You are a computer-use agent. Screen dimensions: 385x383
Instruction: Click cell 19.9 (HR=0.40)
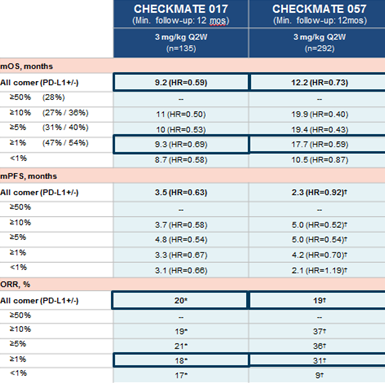(x=317, y=114)
